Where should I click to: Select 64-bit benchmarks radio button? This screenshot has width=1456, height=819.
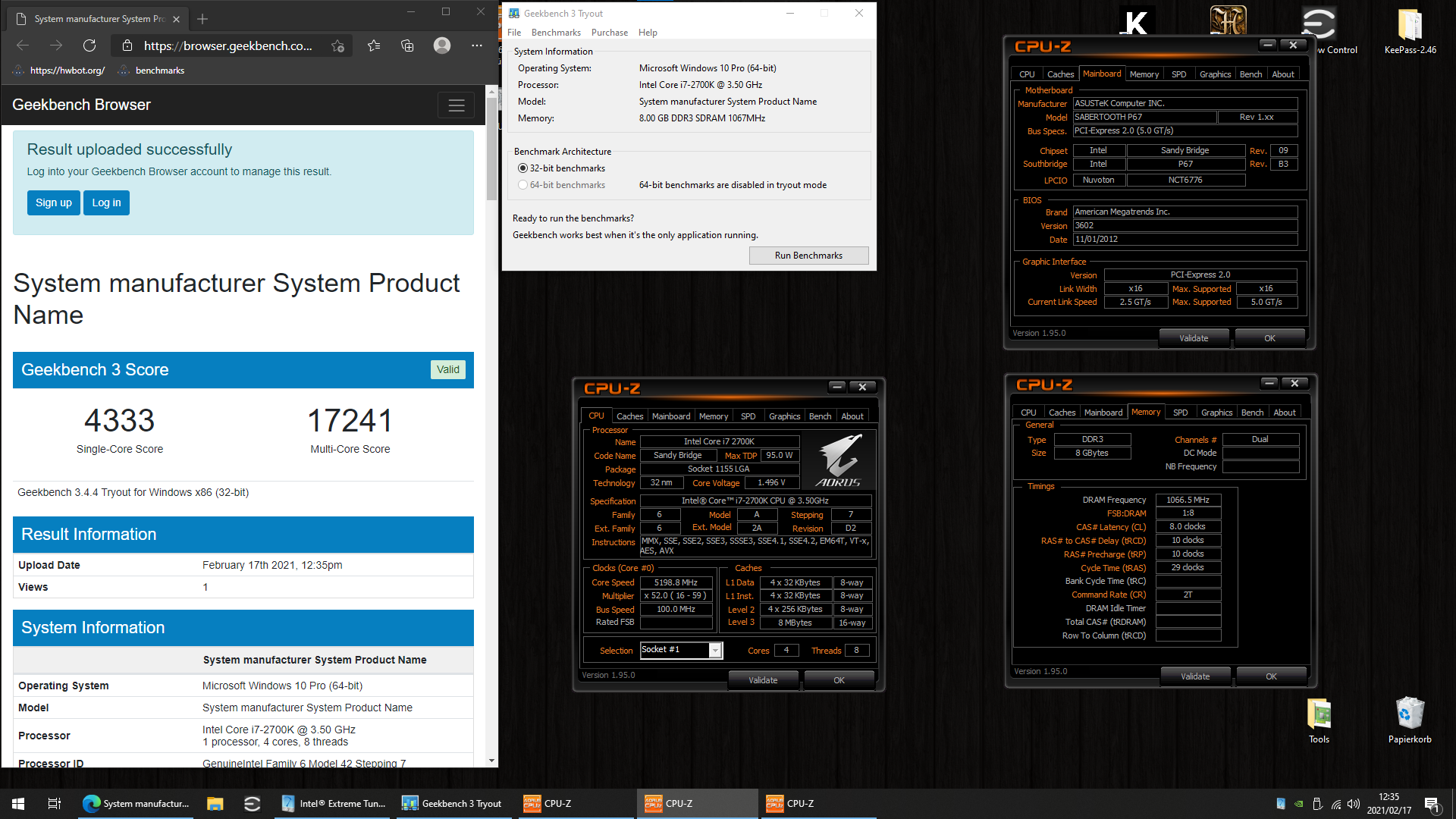coord(522,185)
